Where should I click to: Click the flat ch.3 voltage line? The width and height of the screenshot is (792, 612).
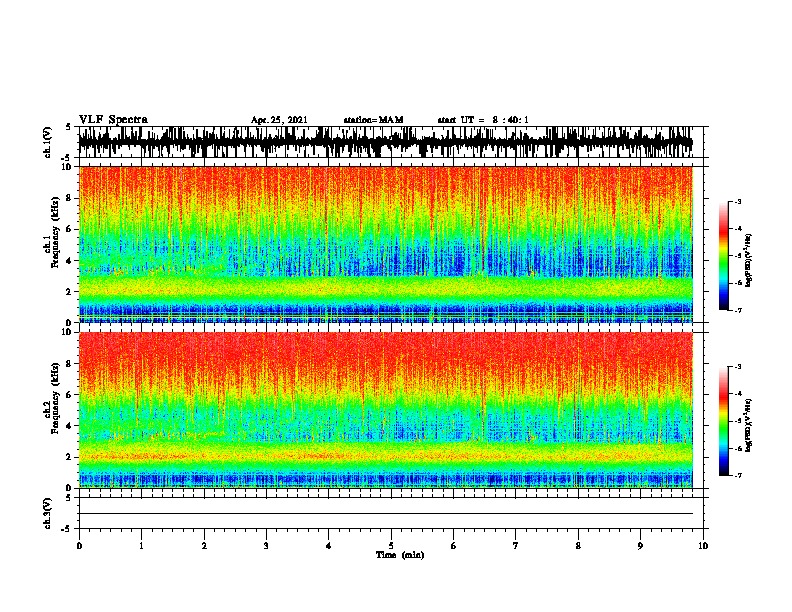pyautogui.click(x=386, y=514)
